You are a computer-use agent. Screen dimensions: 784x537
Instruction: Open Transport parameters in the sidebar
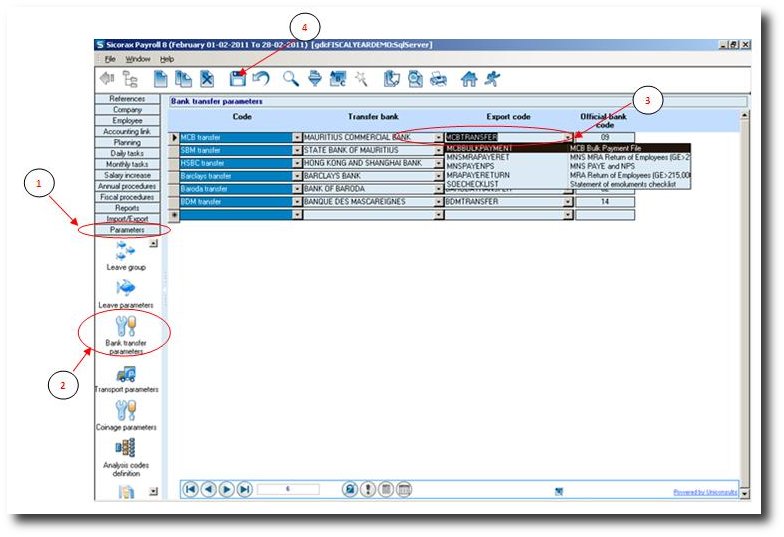[126, 378]
